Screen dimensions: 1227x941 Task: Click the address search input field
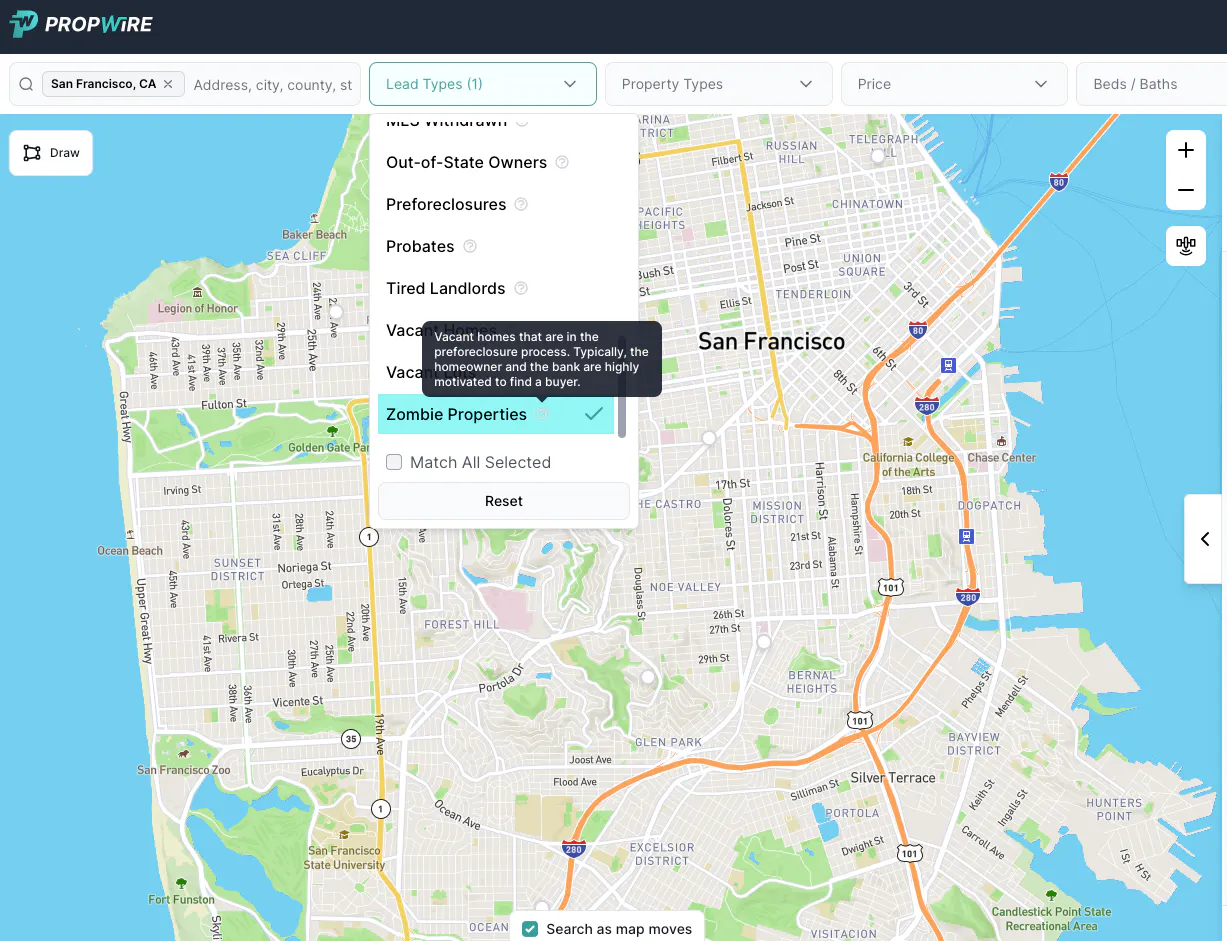coord(274,84)
